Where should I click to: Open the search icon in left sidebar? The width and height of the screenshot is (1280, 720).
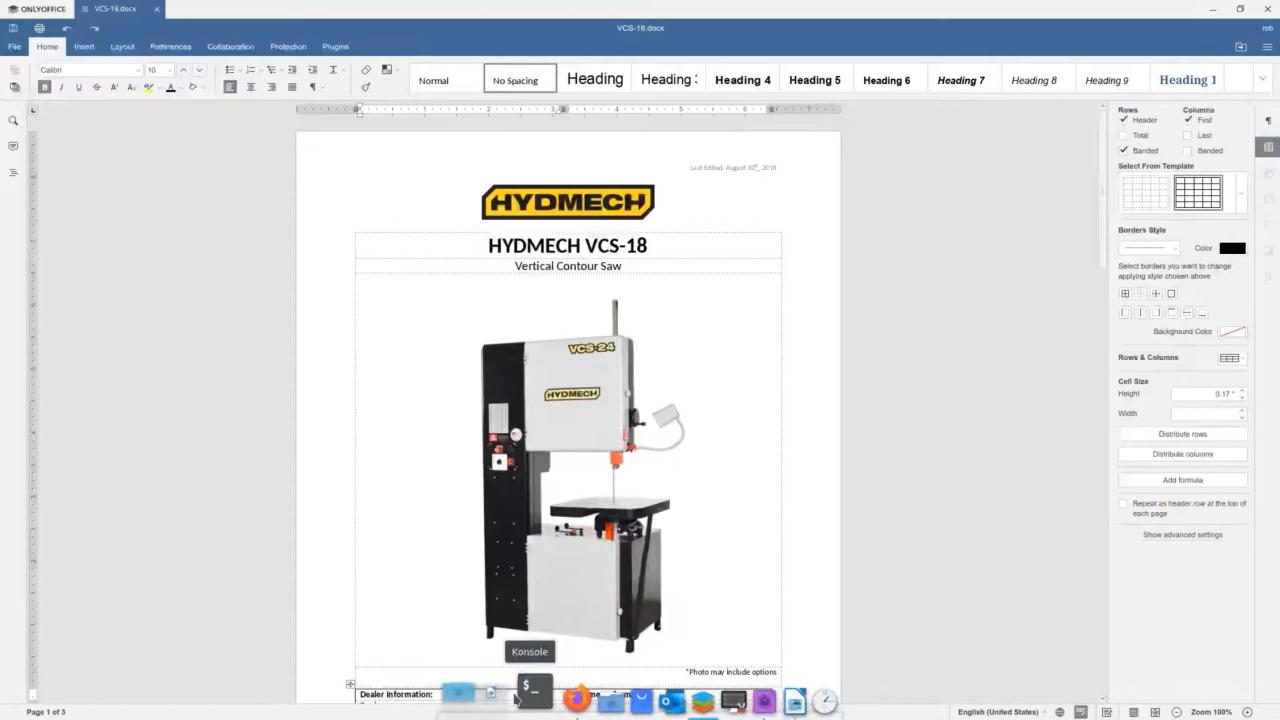[x=13, y=120]
